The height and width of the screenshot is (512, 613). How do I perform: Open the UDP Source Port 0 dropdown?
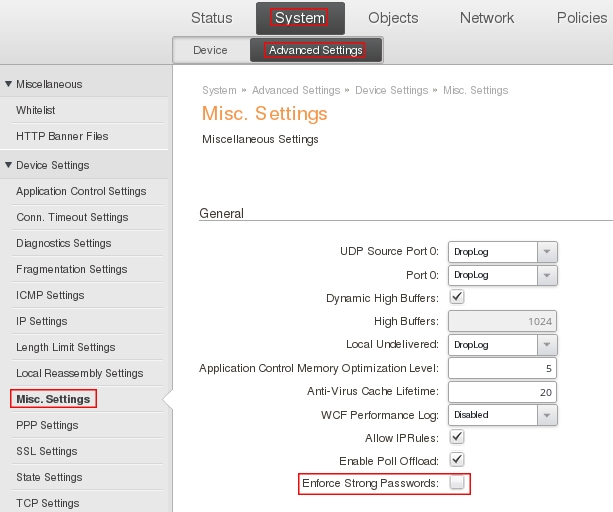pos(547,252)
